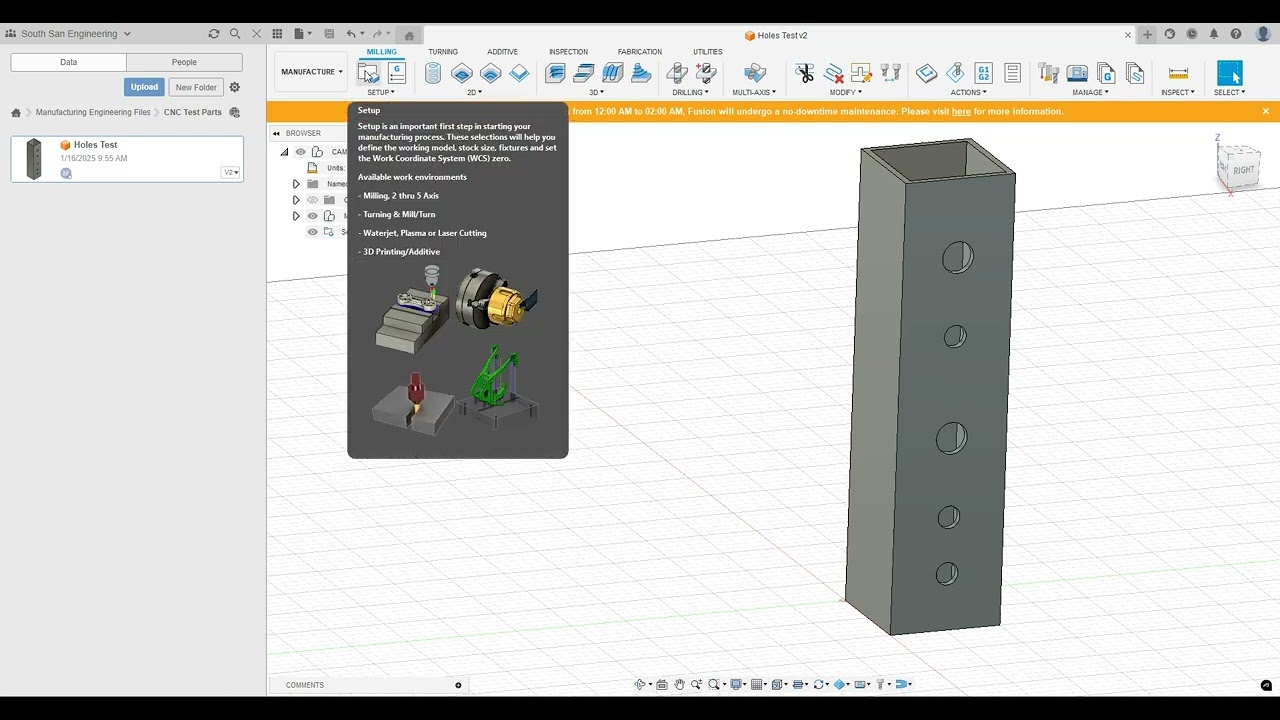This screenshot has height=720, width=1280.
Task: Click the Hole Recognition icon
Action: [x=706, y=73]
